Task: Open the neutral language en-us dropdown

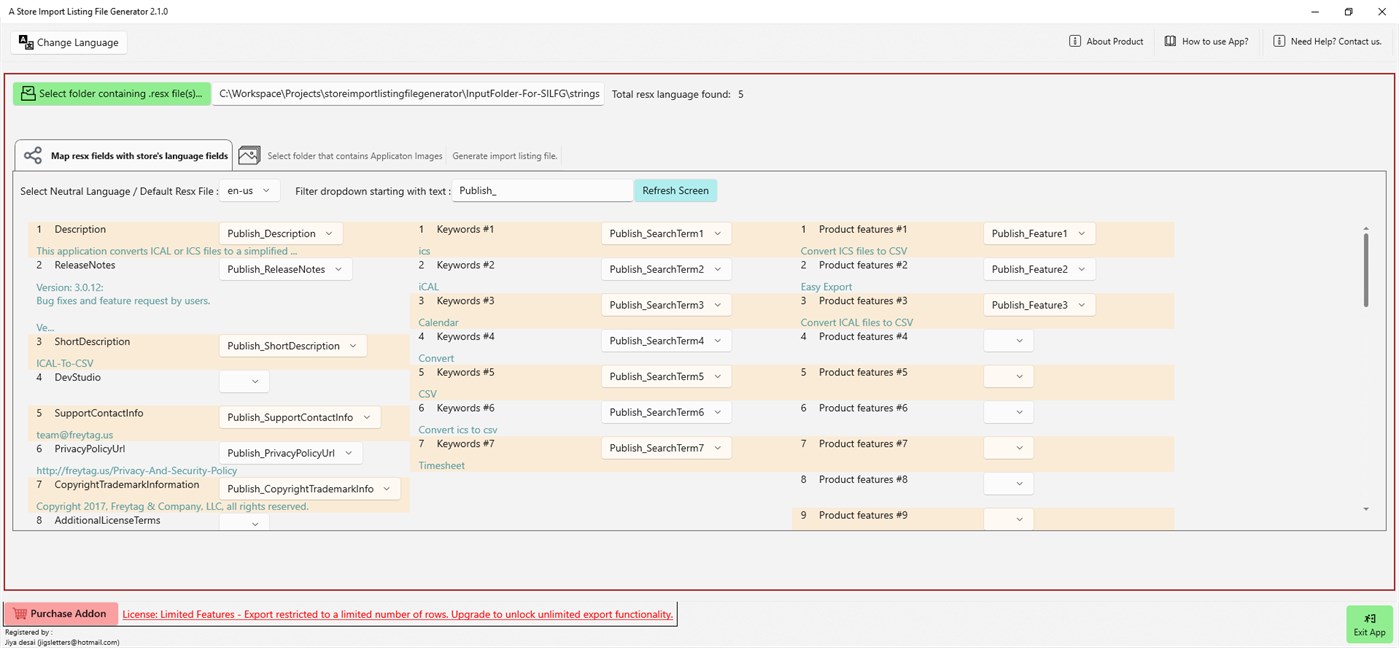Action: click(x=250, y=191)
